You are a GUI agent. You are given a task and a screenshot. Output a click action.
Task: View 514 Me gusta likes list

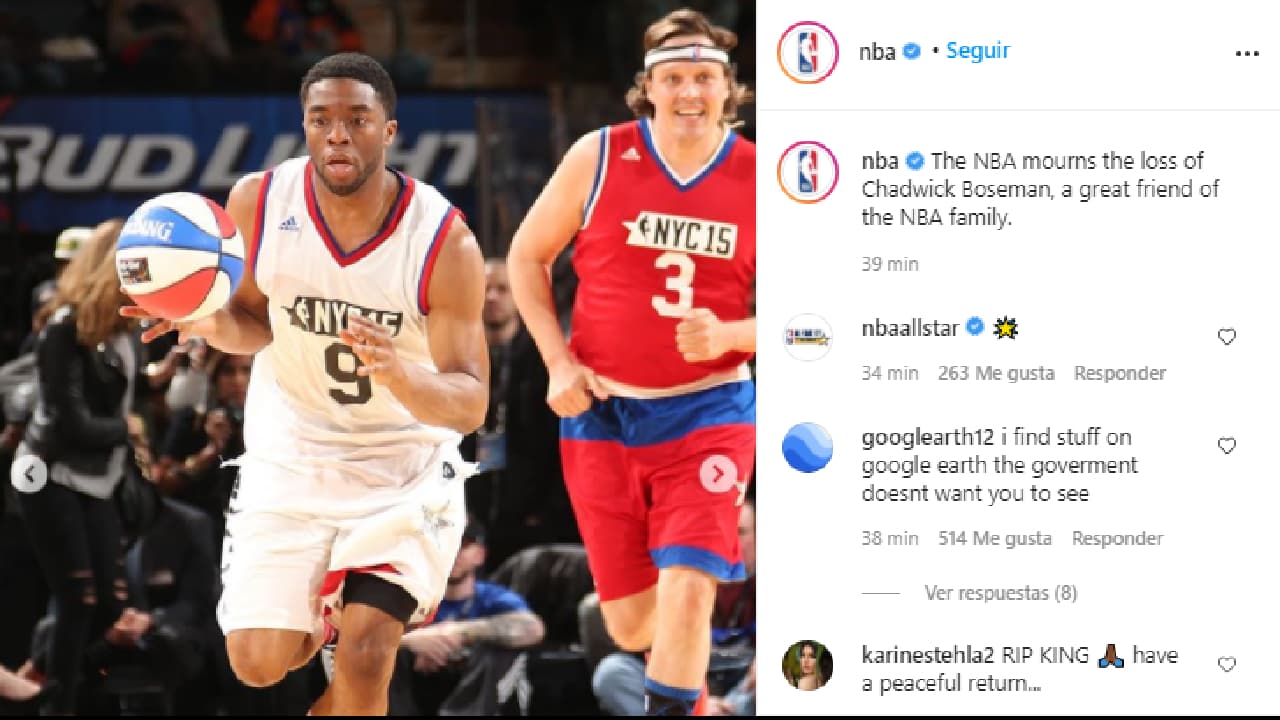pyautogui.click(x=995, y=538)
